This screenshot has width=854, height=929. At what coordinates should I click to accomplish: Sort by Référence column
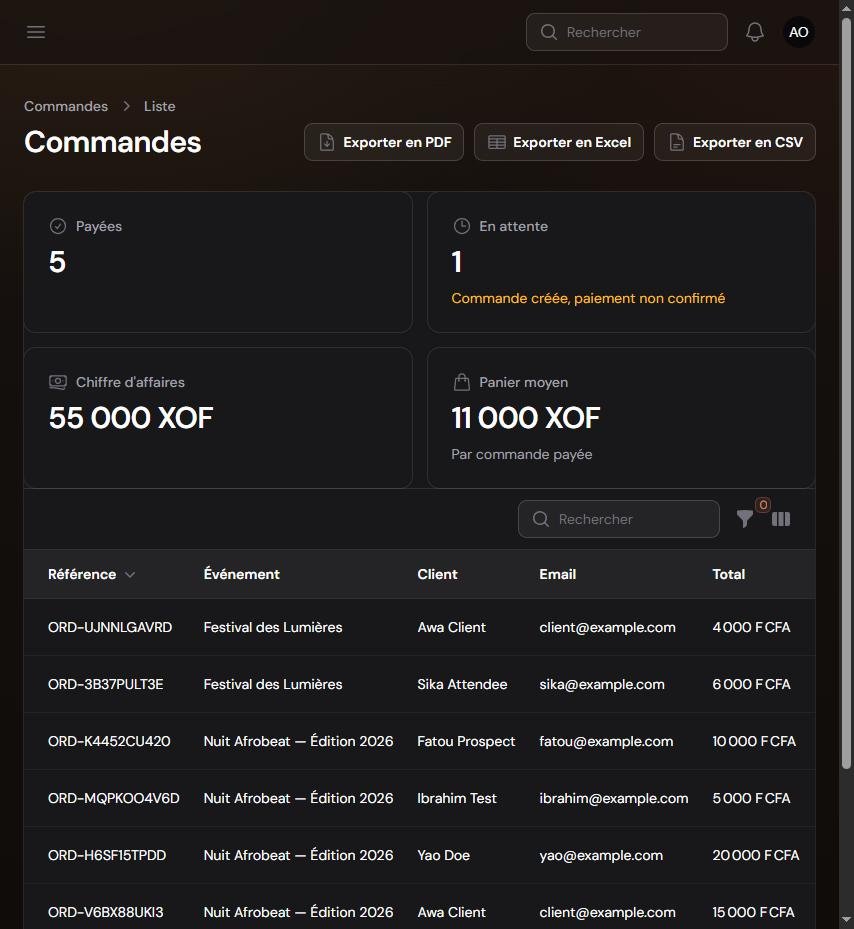pyautogui.click(x=91, y=574)
